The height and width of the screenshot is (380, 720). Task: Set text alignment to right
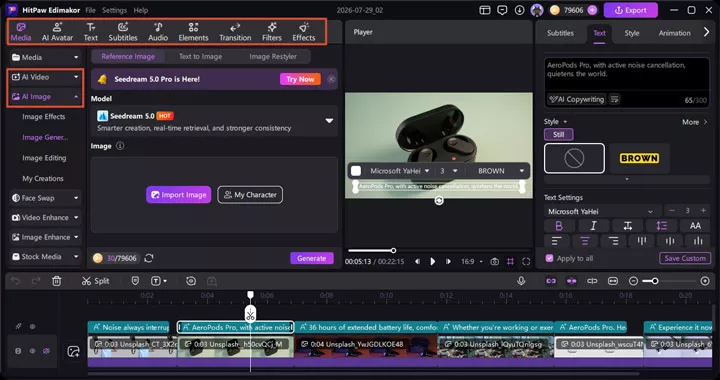613,241
